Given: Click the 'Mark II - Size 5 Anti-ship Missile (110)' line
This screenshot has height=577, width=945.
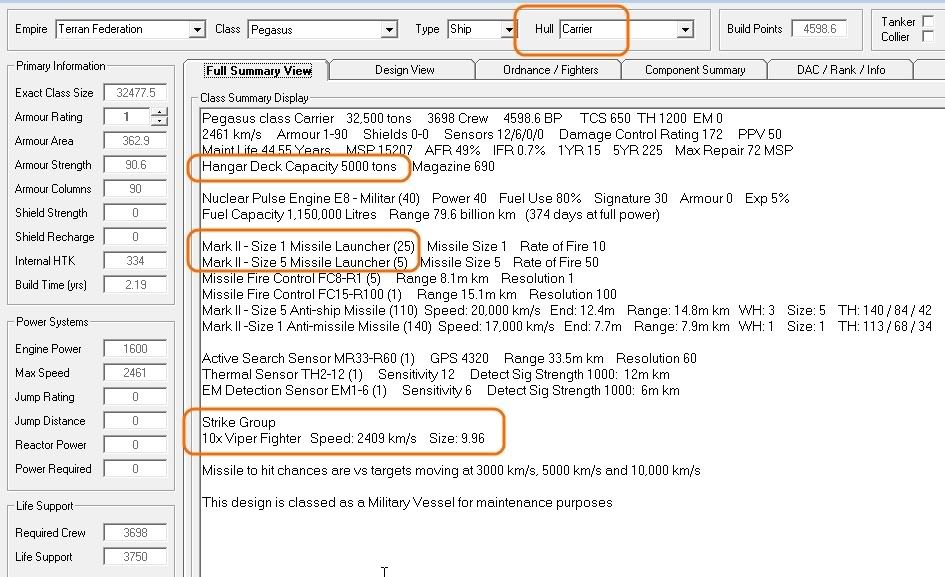Looking at the screenshot, I should pyautogui.click(x=567, y=311).
